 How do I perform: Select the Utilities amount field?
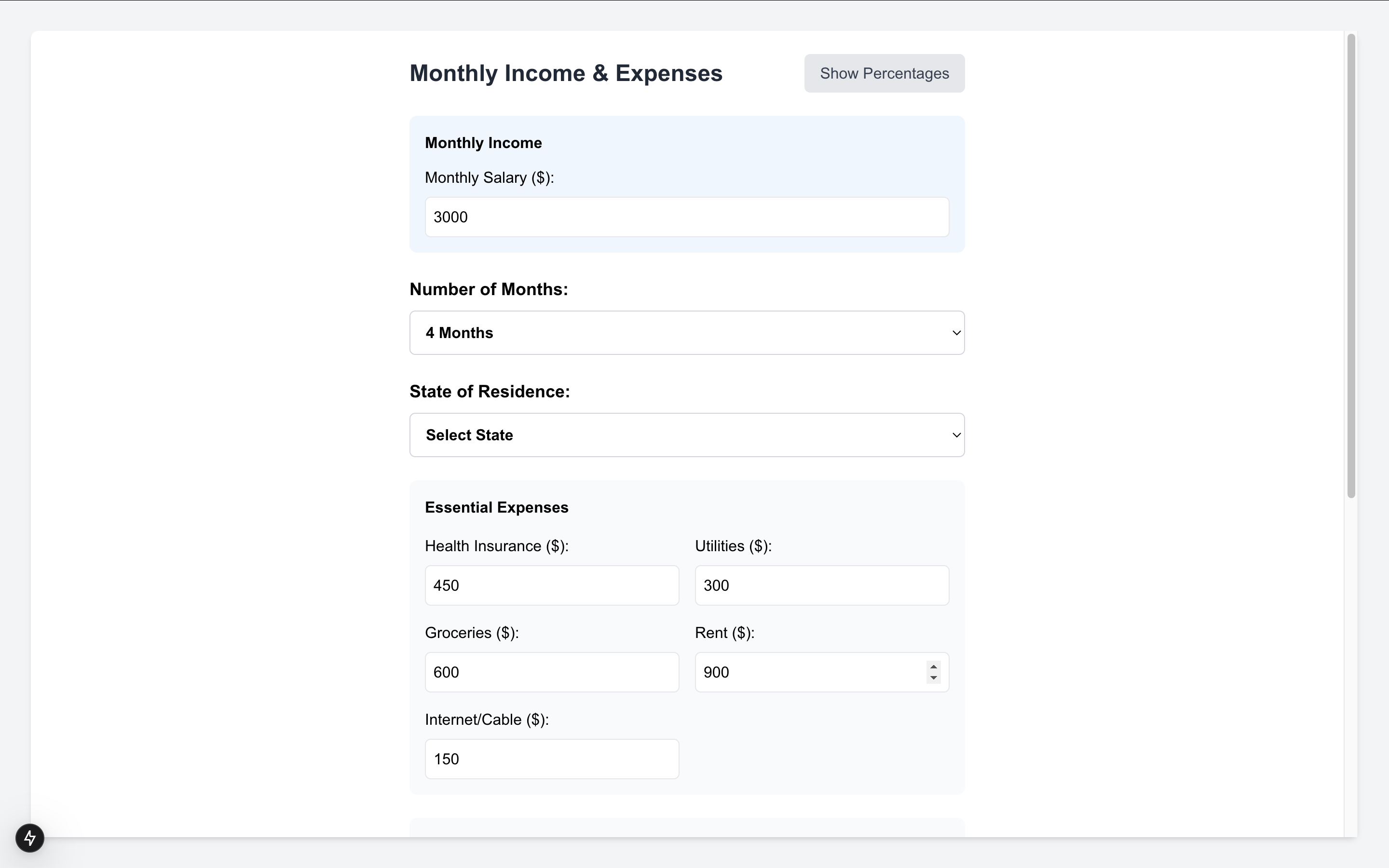(x=821, y=585)
